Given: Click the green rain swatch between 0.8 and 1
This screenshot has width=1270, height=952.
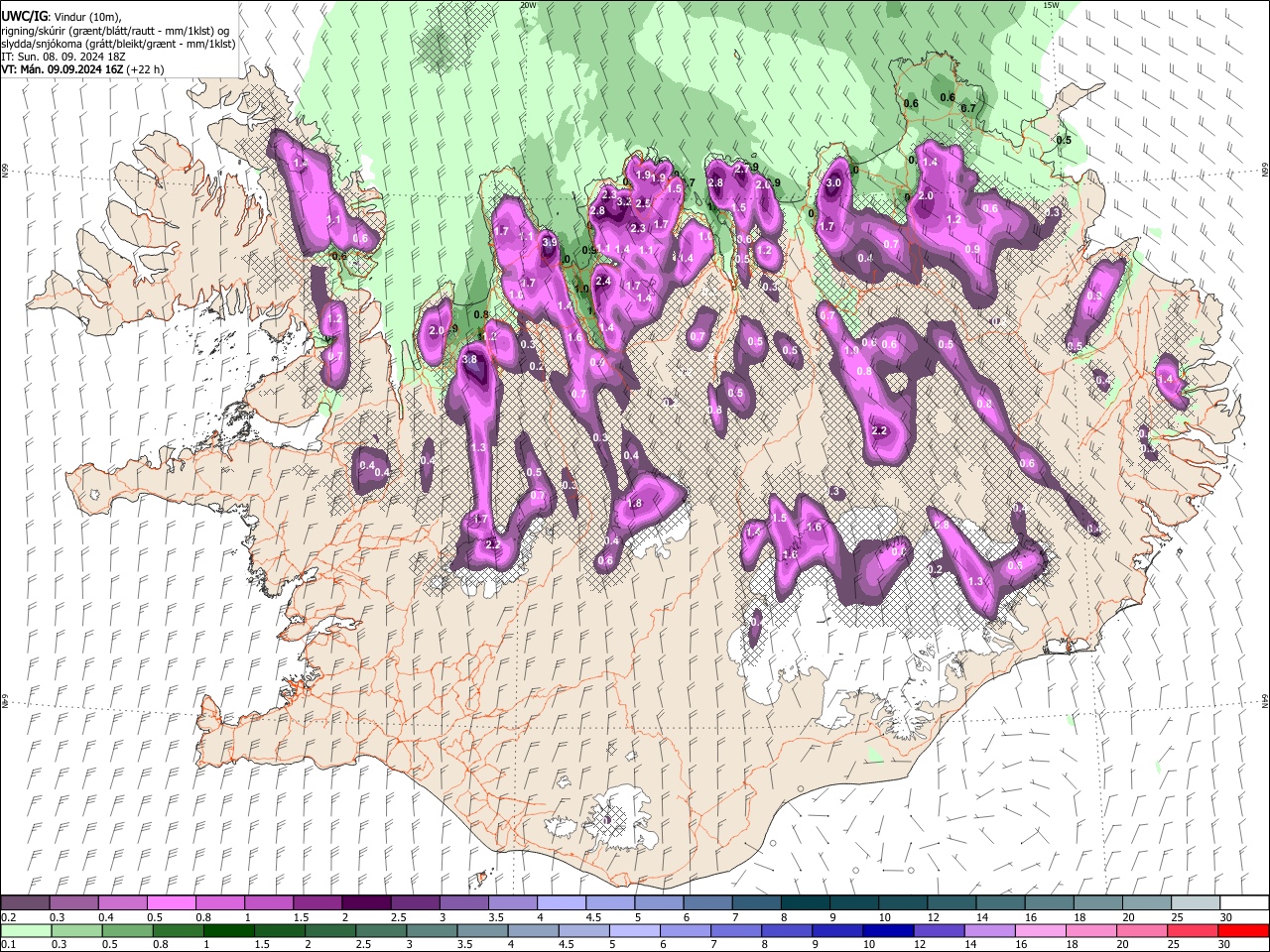Looking at the screenshot, I should coord(179,930).
